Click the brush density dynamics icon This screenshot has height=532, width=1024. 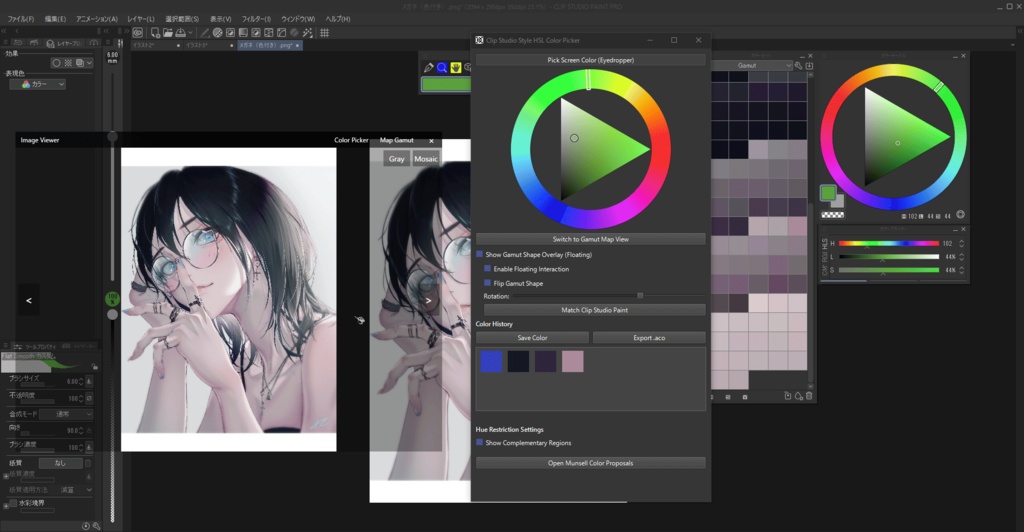click(89, 447)
